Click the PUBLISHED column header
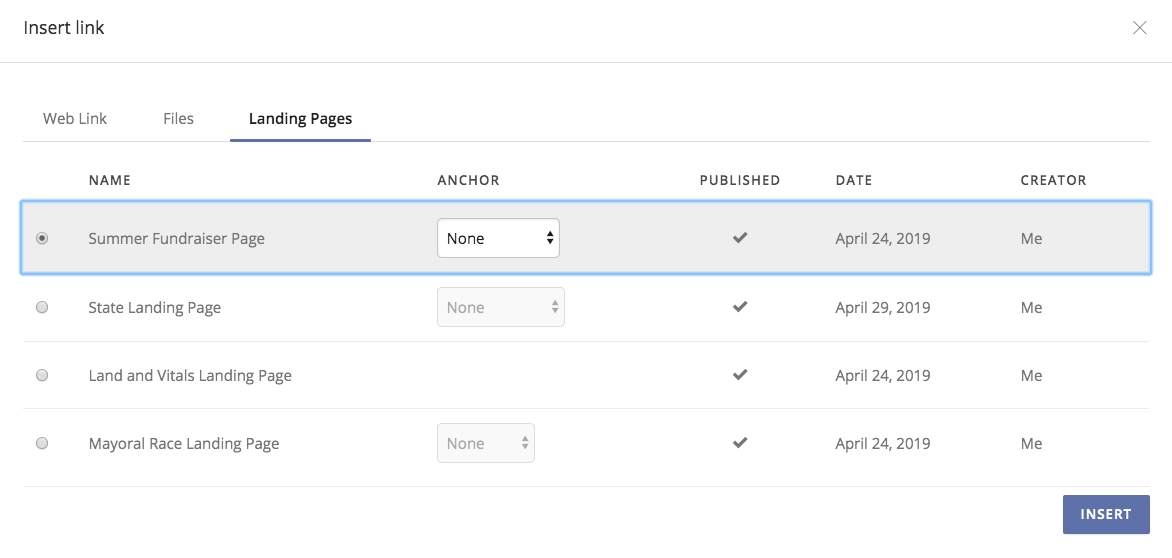Image resolution: width=1172 pixels, height=558 pixels. point(740,180)
